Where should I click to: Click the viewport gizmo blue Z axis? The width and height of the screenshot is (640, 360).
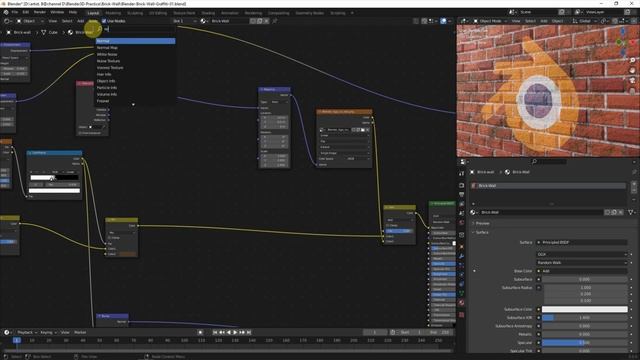click(623, 31)
